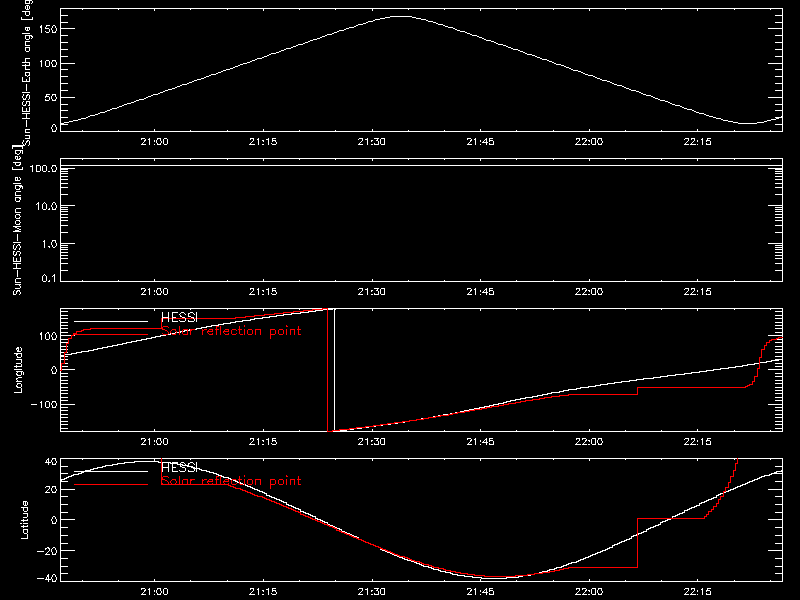Viewport: 800px width, 600px height.
Task: Click the "0" tick on Earth angle axis
Action: click(54, 128)
